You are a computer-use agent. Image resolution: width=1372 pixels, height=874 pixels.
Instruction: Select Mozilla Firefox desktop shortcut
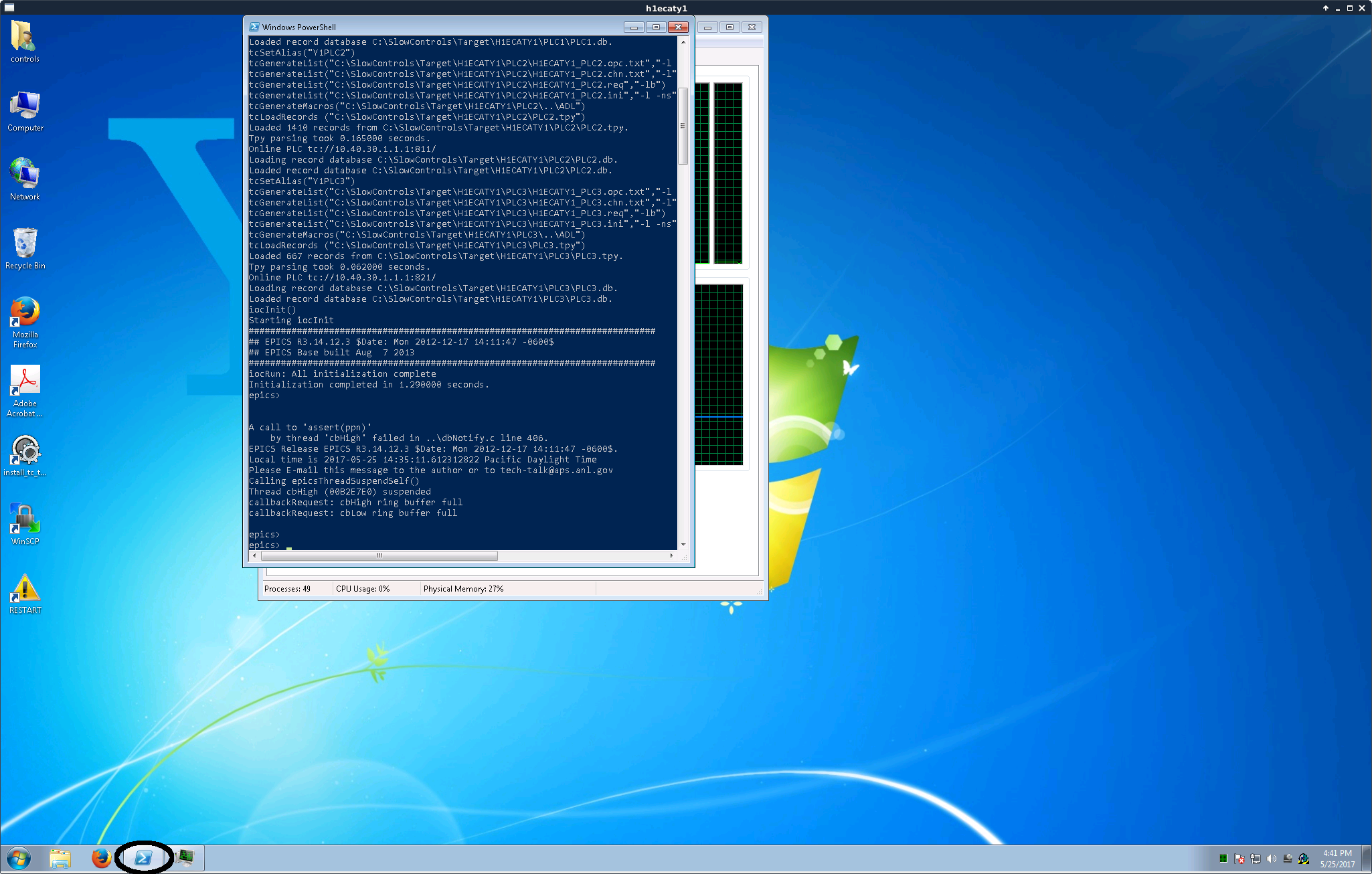click(x=25, y=323)
